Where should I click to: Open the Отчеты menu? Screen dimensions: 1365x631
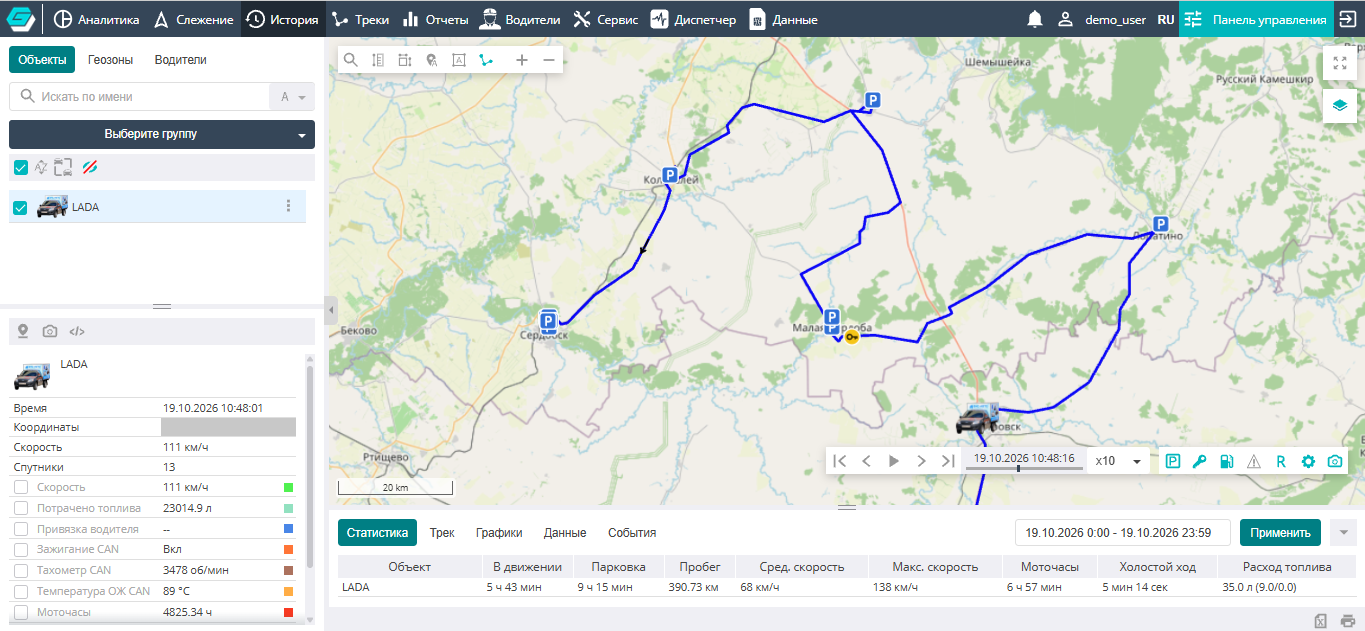(x=435, y=19)
